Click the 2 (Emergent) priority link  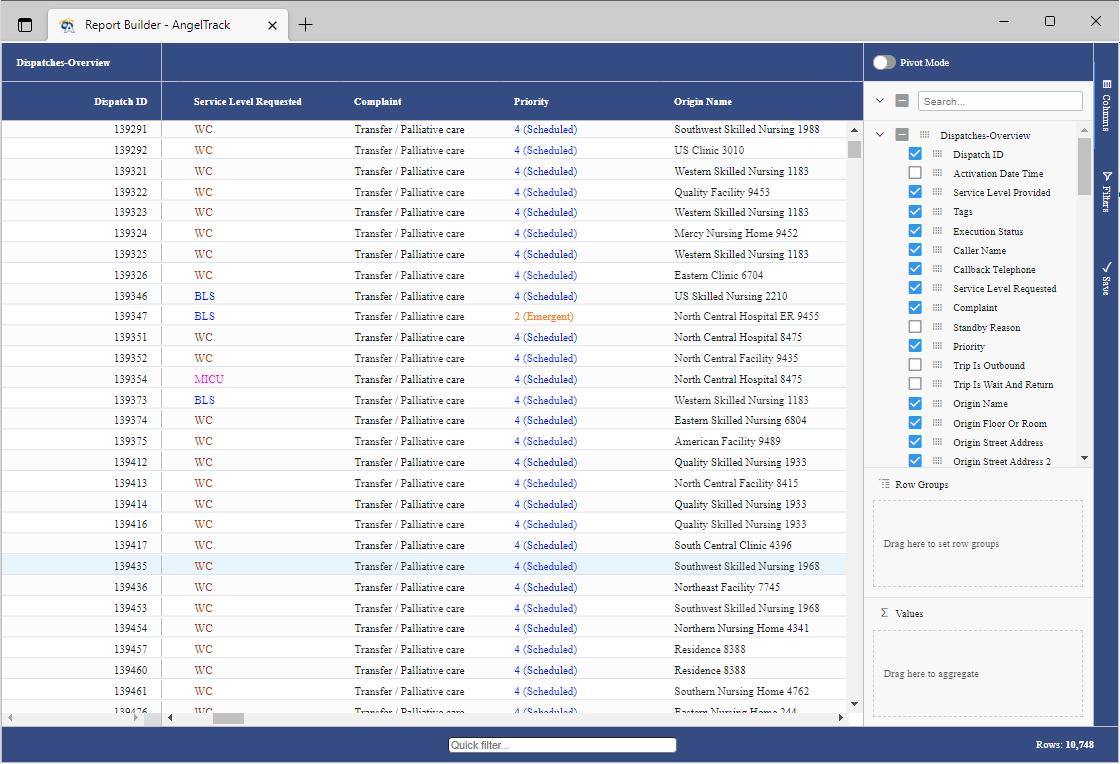click(545, 316)
